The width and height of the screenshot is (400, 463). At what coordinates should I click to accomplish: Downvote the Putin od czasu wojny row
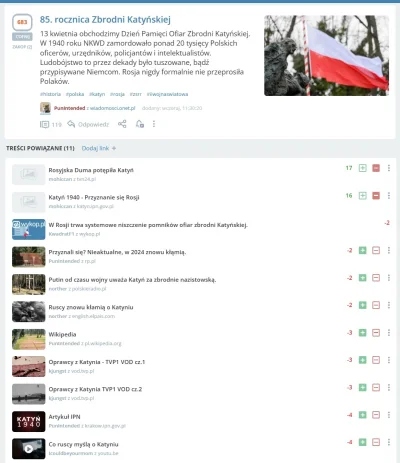click(x=376, y=278)
